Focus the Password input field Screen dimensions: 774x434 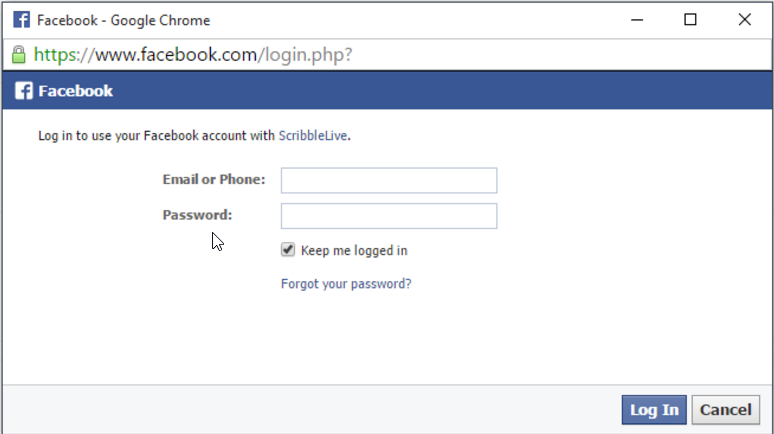tap(389, 216)
